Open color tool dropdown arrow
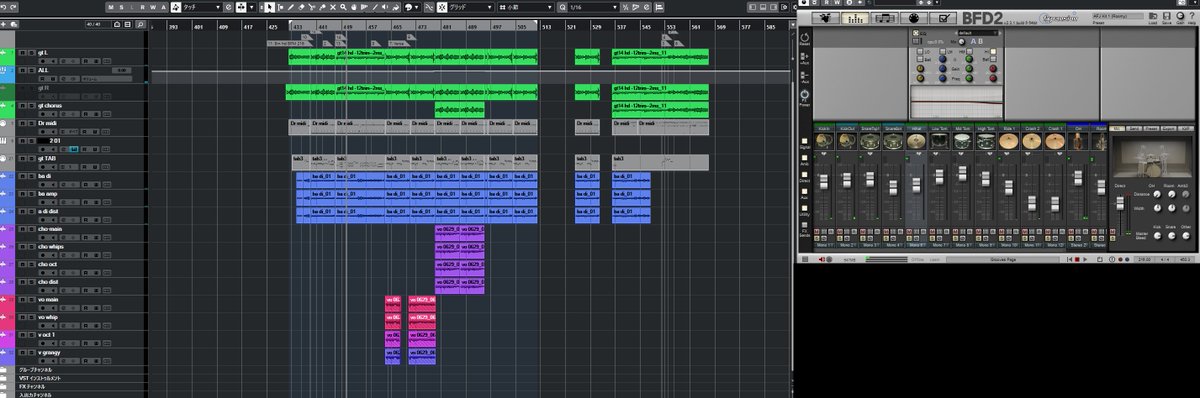The height and width of the screenshot is (398, 1200). [416, 7]
